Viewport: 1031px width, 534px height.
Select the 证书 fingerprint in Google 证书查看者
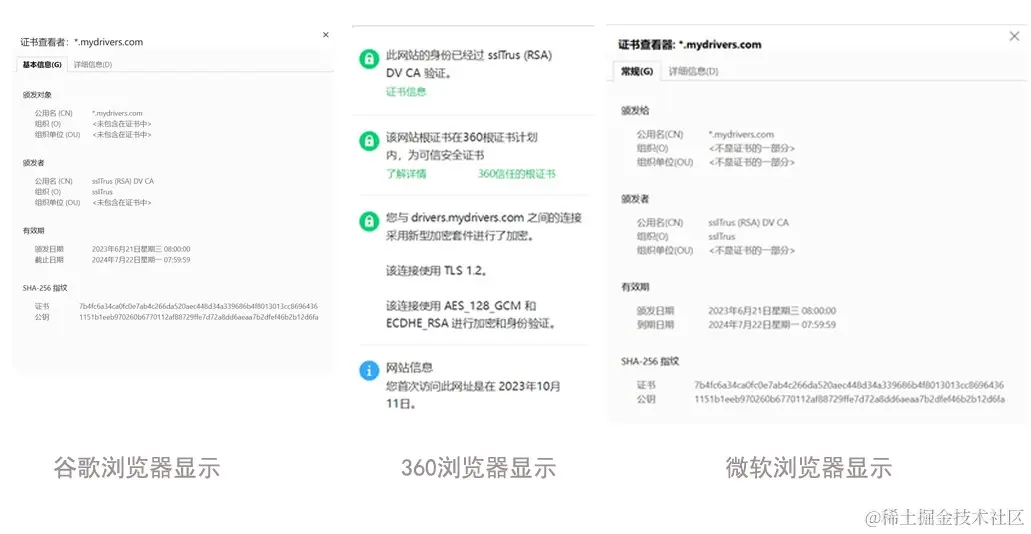(x=199, y=306)
